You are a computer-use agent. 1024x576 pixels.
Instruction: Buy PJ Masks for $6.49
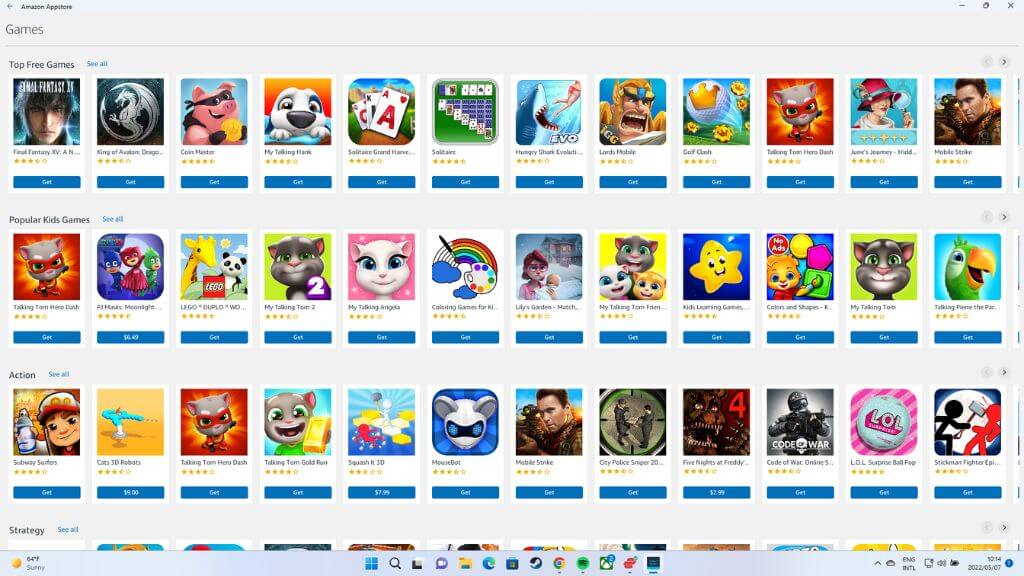pyautogui.click(x=130, y=338)
